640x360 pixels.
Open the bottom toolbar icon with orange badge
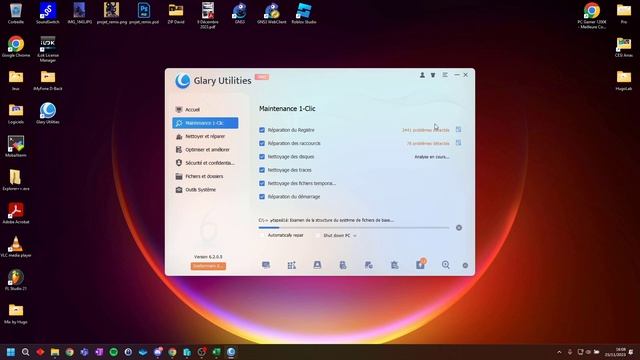[420, 264]
